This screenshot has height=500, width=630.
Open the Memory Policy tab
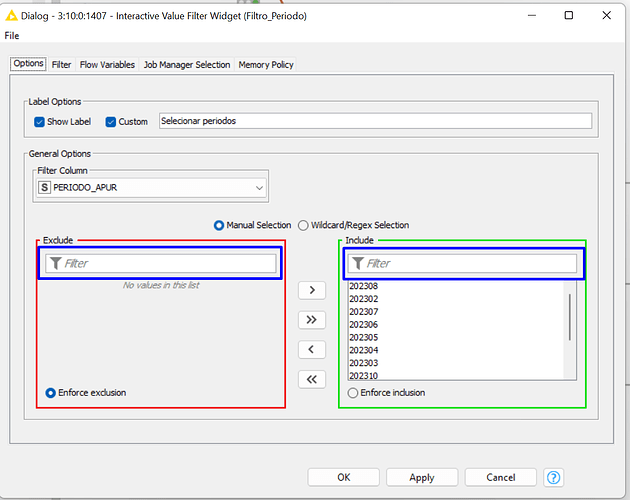[266, 65]
